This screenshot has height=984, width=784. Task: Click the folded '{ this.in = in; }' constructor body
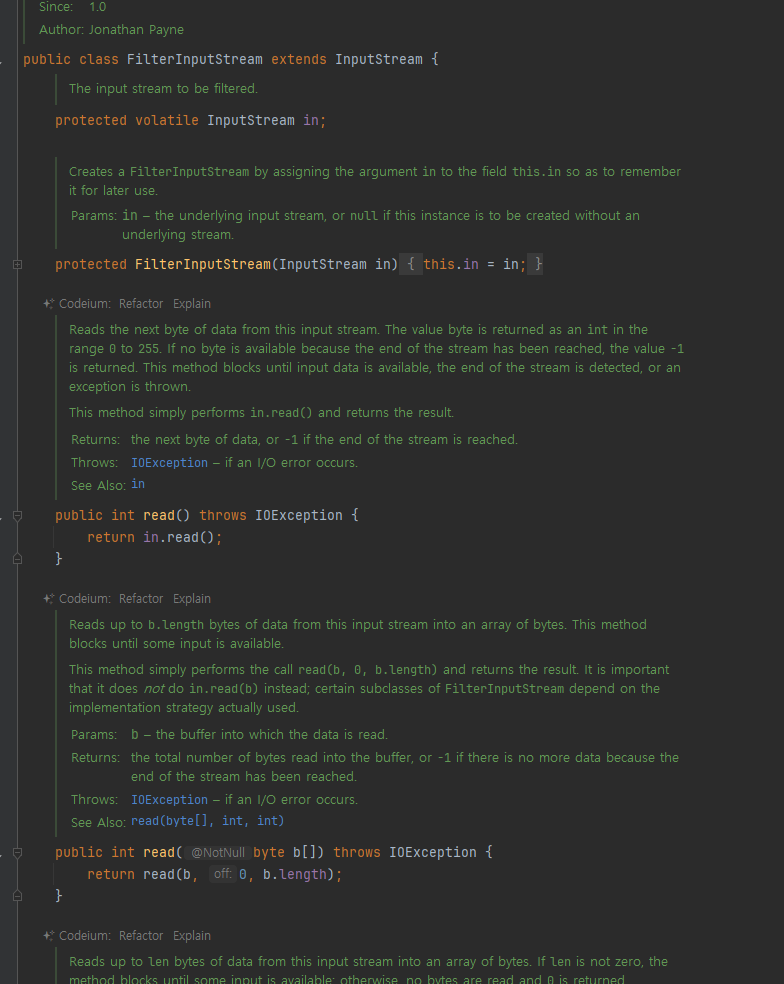[x=471, y=264]
